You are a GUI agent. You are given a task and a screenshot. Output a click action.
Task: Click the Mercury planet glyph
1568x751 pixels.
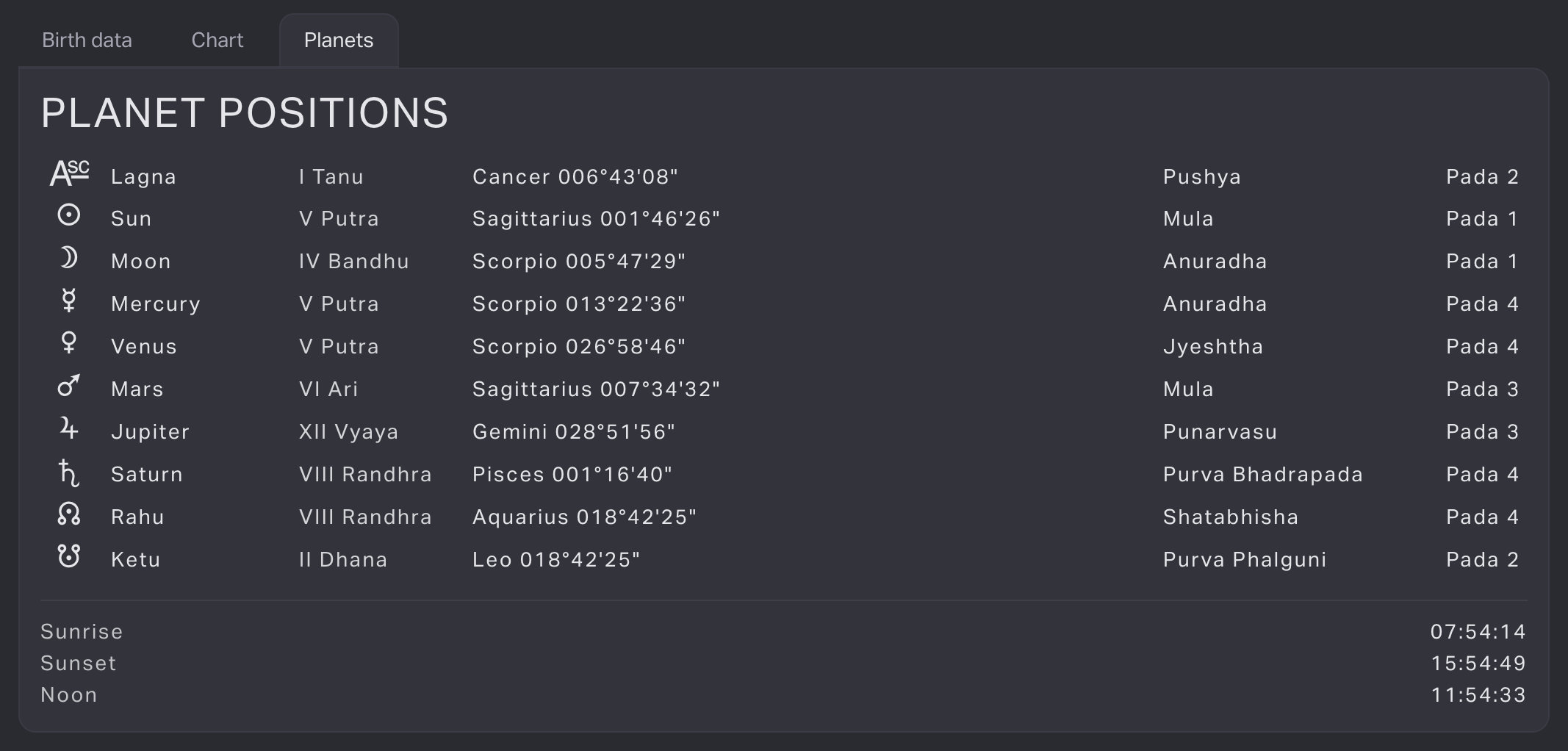pyautogui.click(x=69, y=301)
